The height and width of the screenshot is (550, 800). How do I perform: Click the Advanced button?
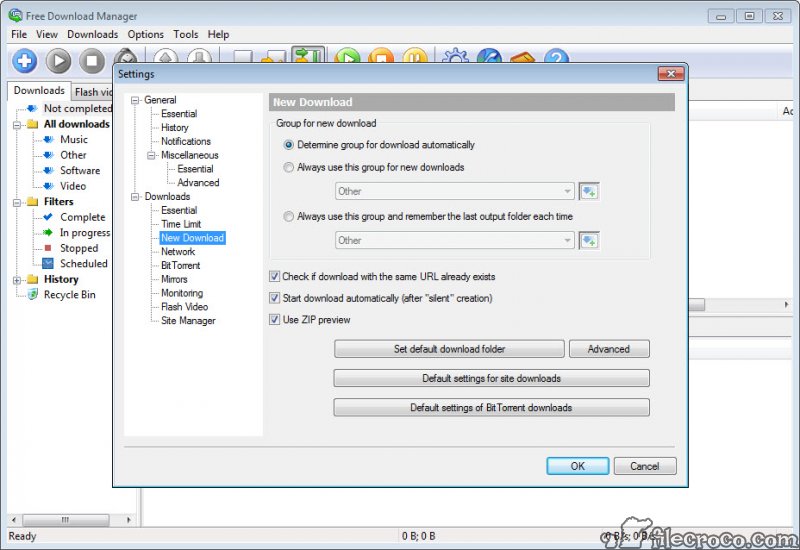pyautogui.click(x=609, y=349)
